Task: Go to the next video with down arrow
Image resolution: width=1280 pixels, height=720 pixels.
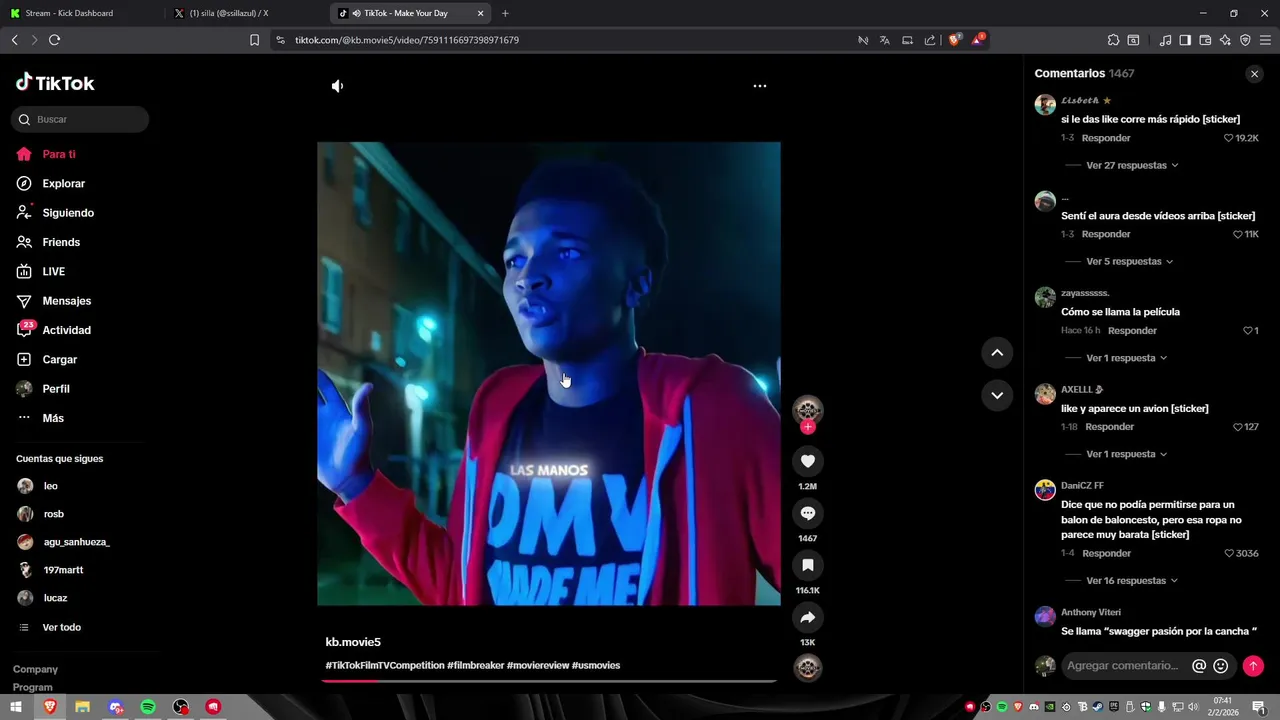Action: [x=997, y=395]
